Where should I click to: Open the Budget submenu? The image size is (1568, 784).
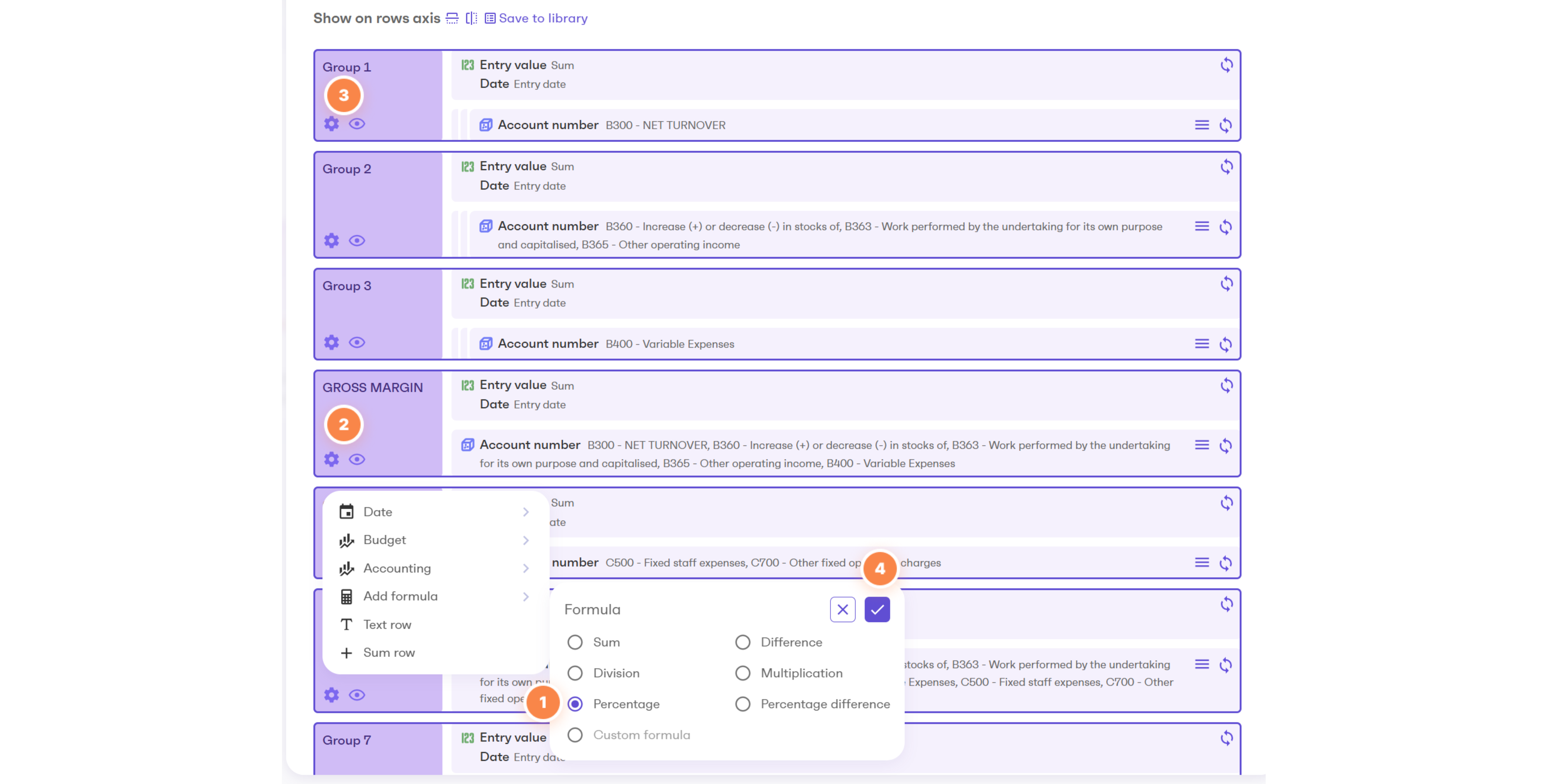[435, 540]
